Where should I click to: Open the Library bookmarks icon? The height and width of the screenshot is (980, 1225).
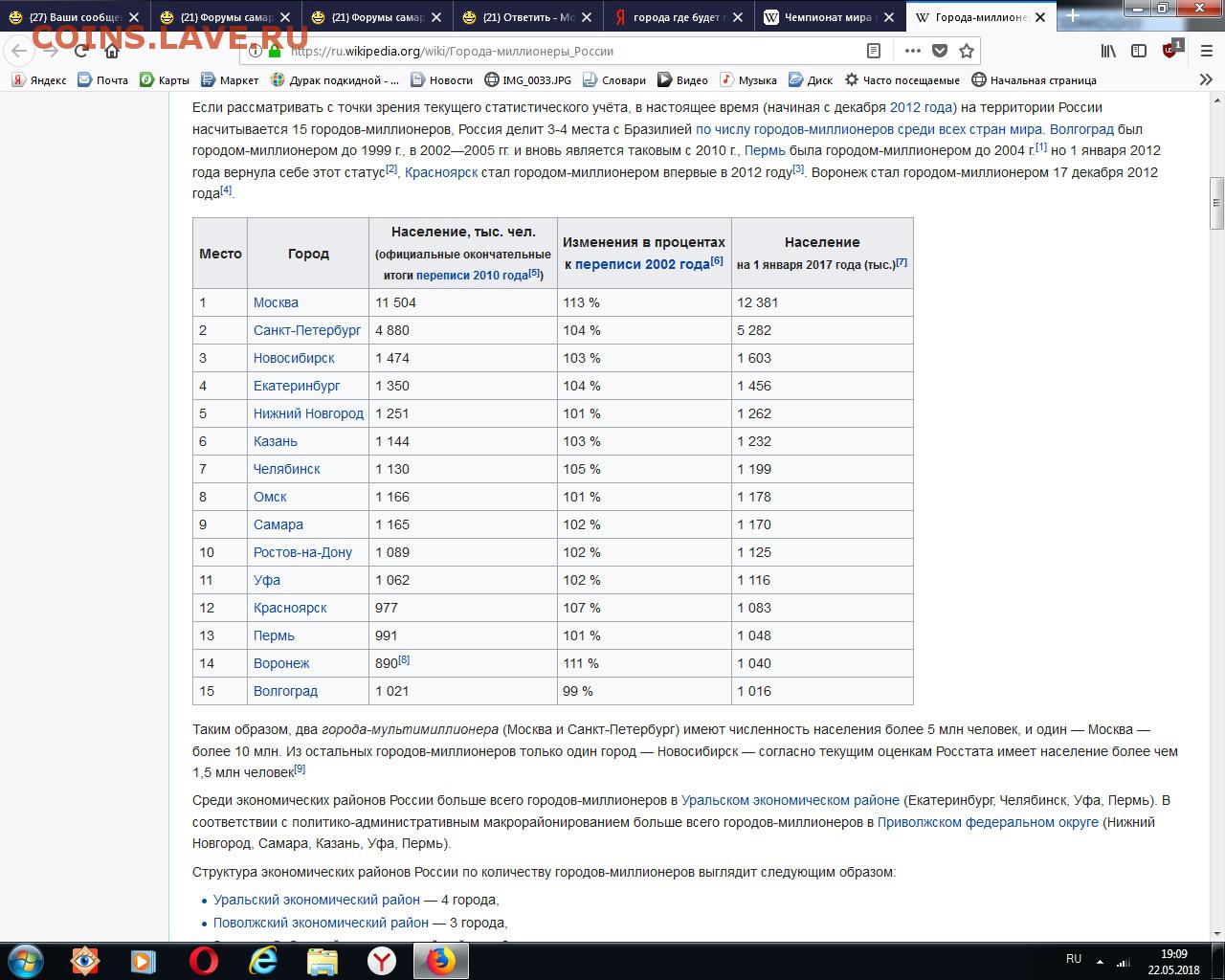coord(1108,51)
